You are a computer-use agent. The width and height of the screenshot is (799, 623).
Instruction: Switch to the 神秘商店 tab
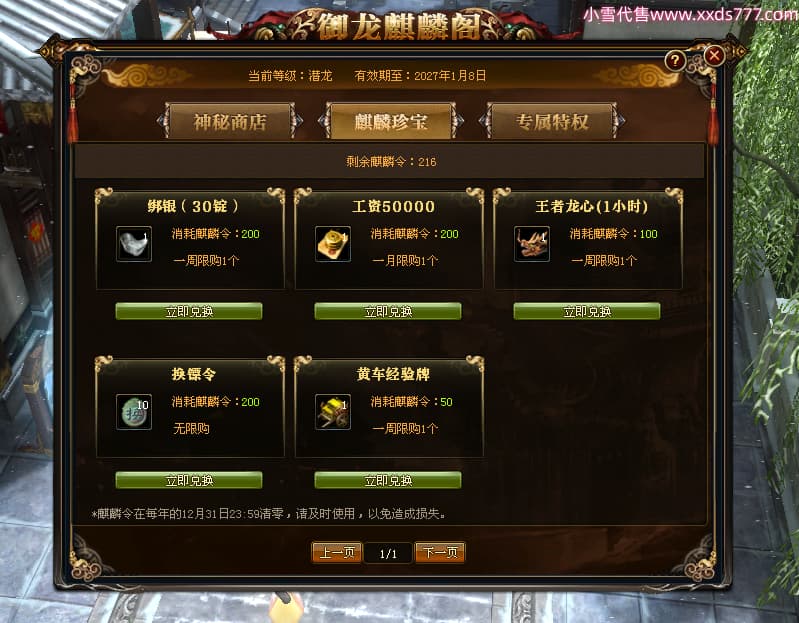[x=230, y=121]
